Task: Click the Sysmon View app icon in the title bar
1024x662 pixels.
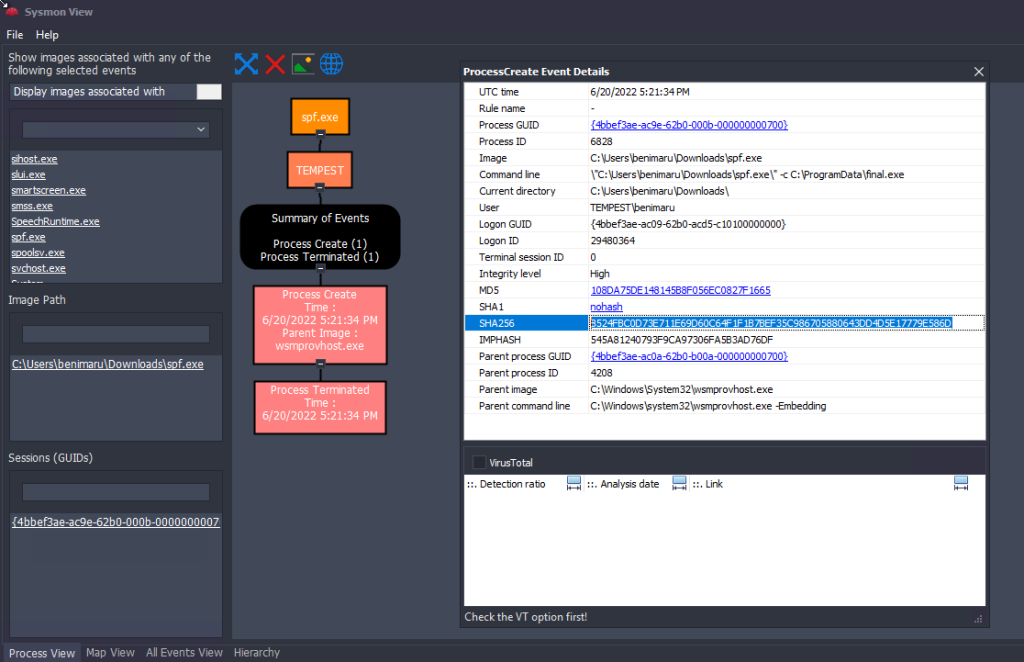Action: (11, 12)
